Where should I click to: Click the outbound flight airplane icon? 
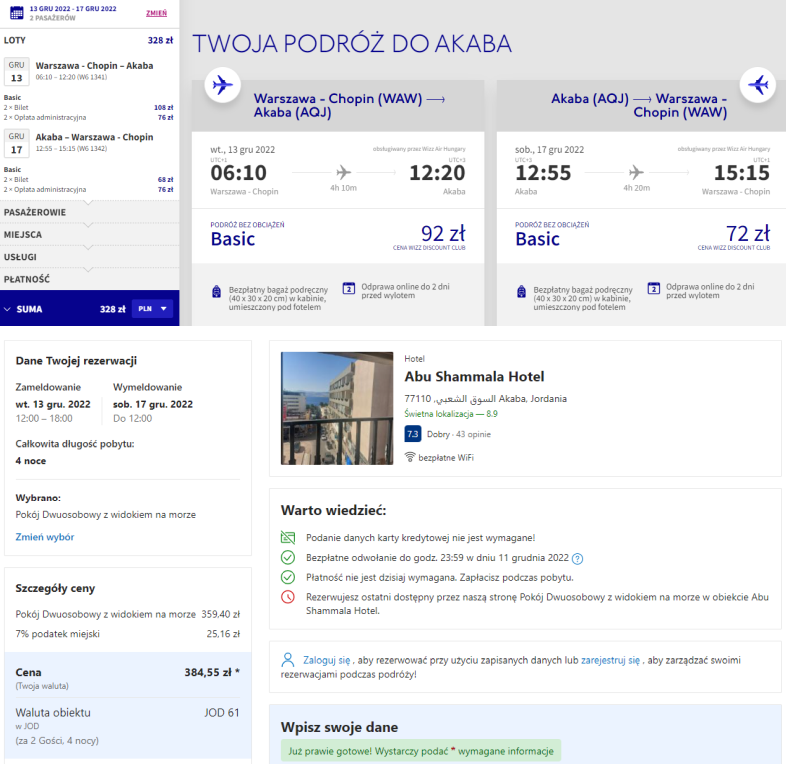pyautogui.click(x=222, y=85)
